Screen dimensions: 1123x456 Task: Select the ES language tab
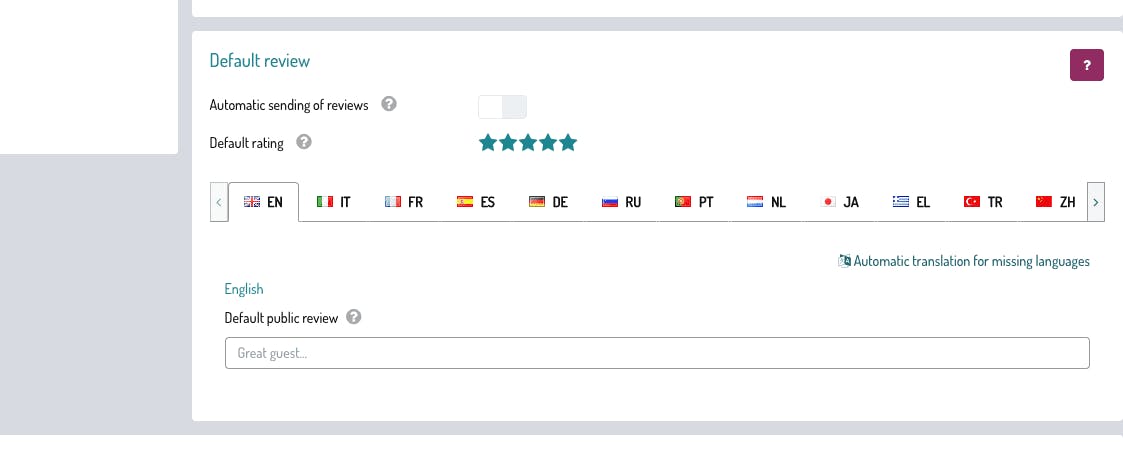point(476,202)
